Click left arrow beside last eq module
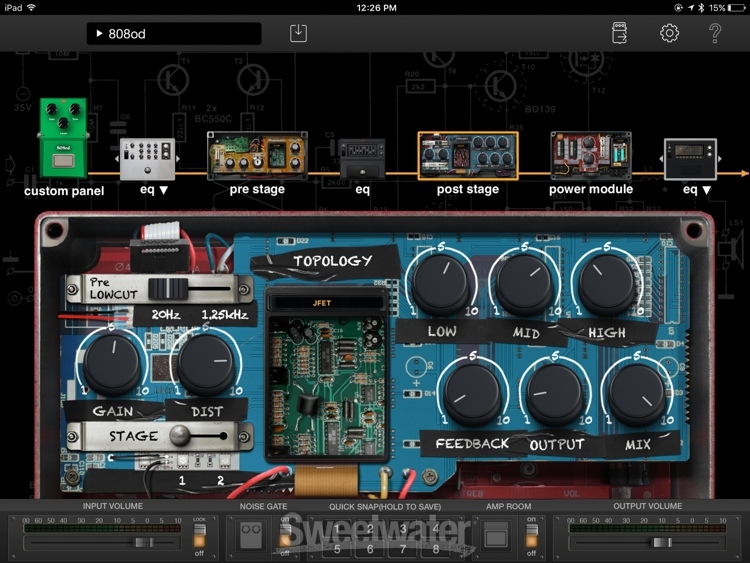Screen dimensions: 750x563 click(661, 159)
